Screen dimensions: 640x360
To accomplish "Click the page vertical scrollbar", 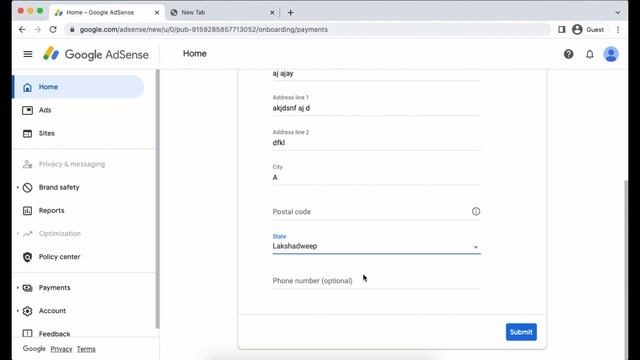I will (x=626, y=269).
